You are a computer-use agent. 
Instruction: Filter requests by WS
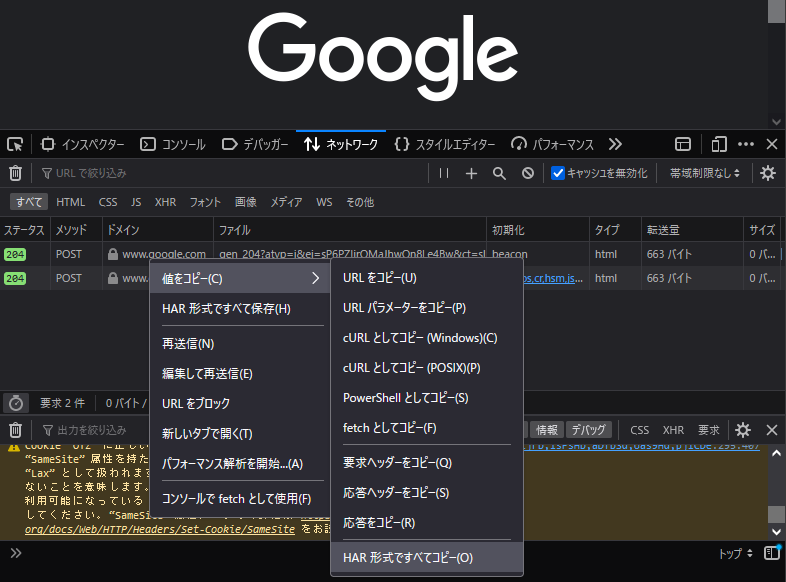pyautogui.click(x=324, y=202)
